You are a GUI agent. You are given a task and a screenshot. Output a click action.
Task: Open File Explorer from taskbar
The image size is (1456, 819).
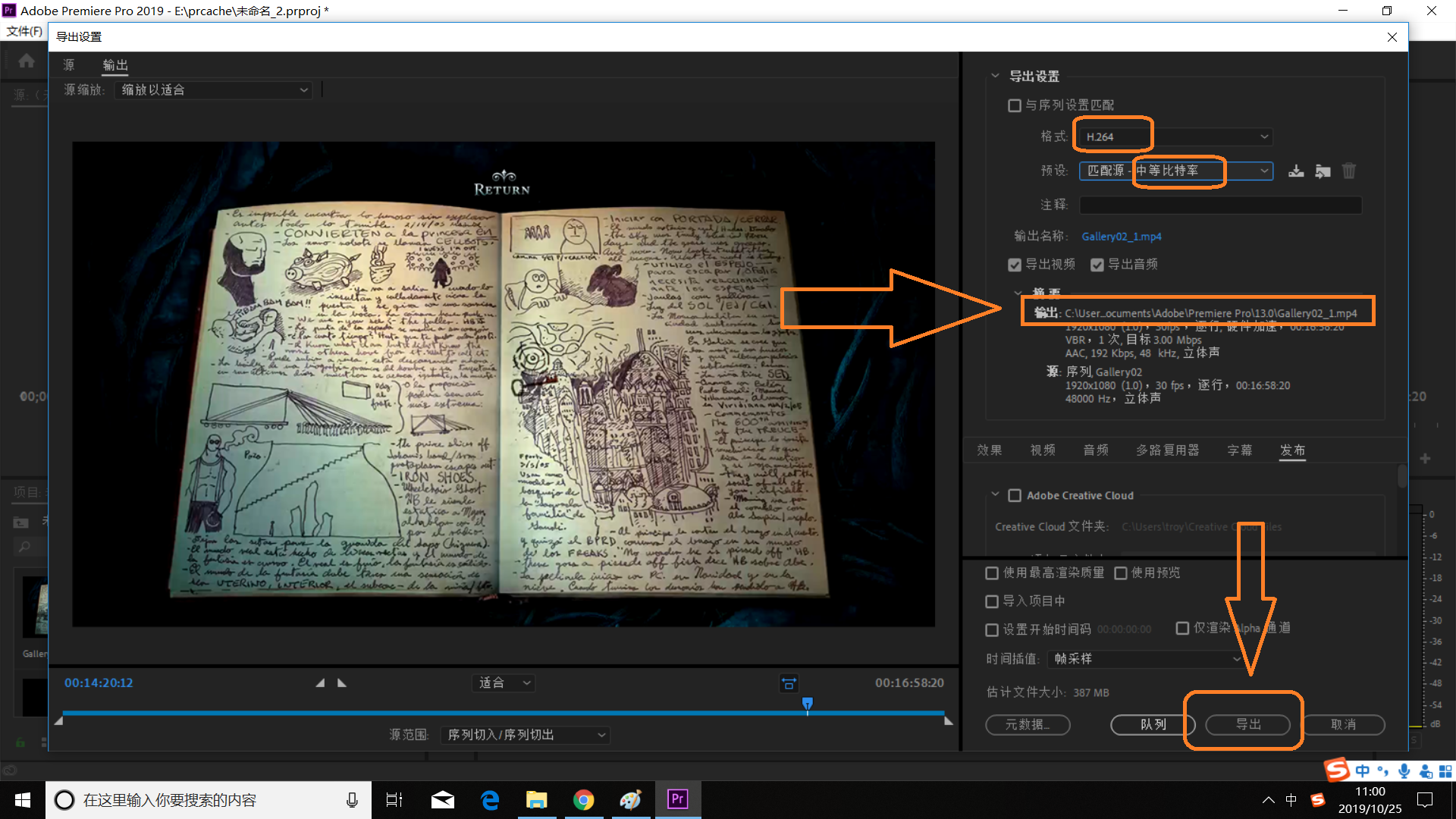coord(537,800)
